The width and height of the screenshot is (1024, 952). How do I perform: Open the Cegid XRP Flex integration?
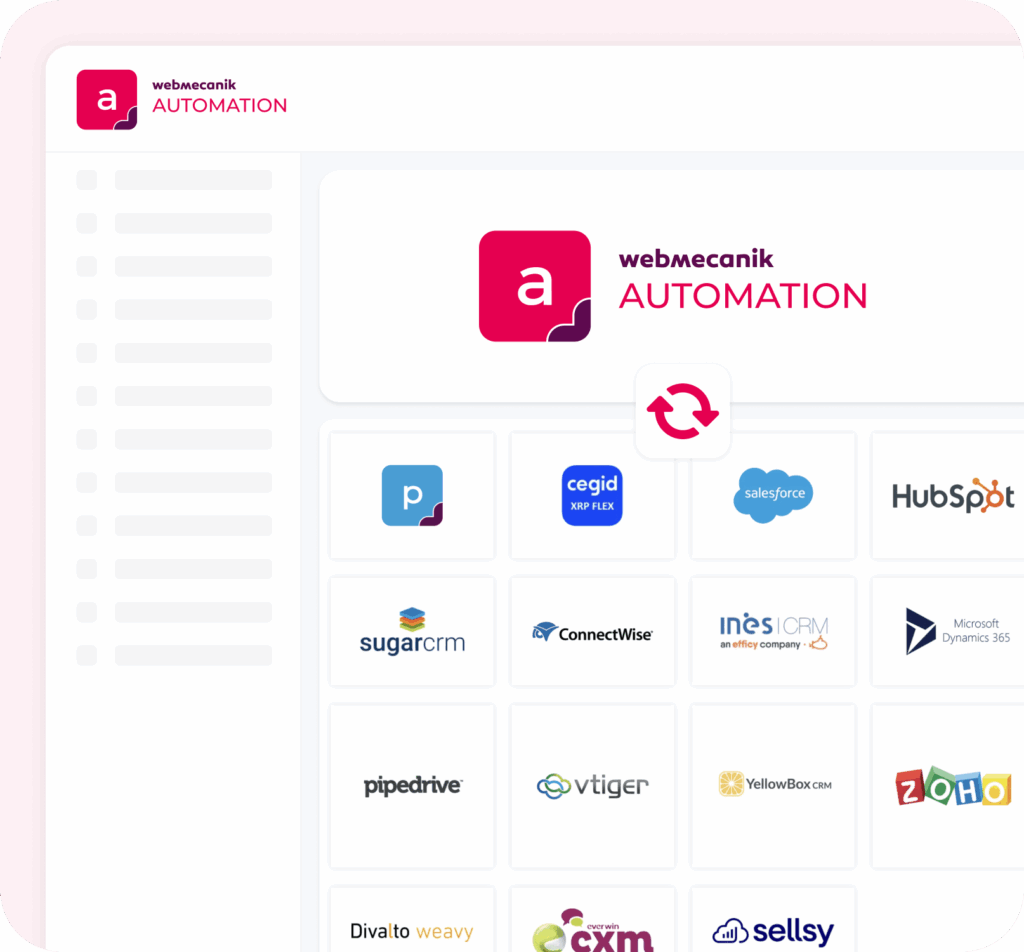592,495
